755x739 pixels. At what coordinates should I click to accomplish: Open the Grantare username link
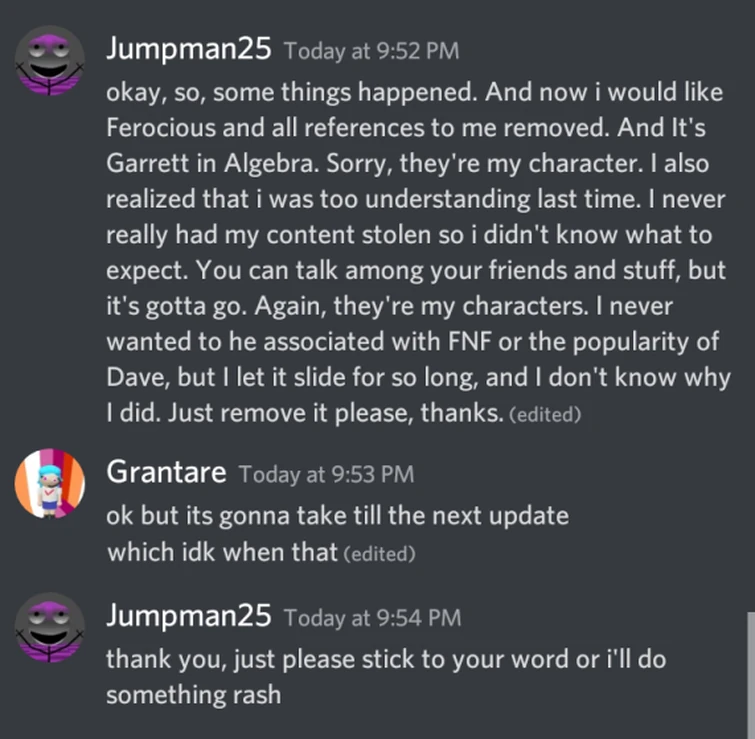click(x=167, y=473)
